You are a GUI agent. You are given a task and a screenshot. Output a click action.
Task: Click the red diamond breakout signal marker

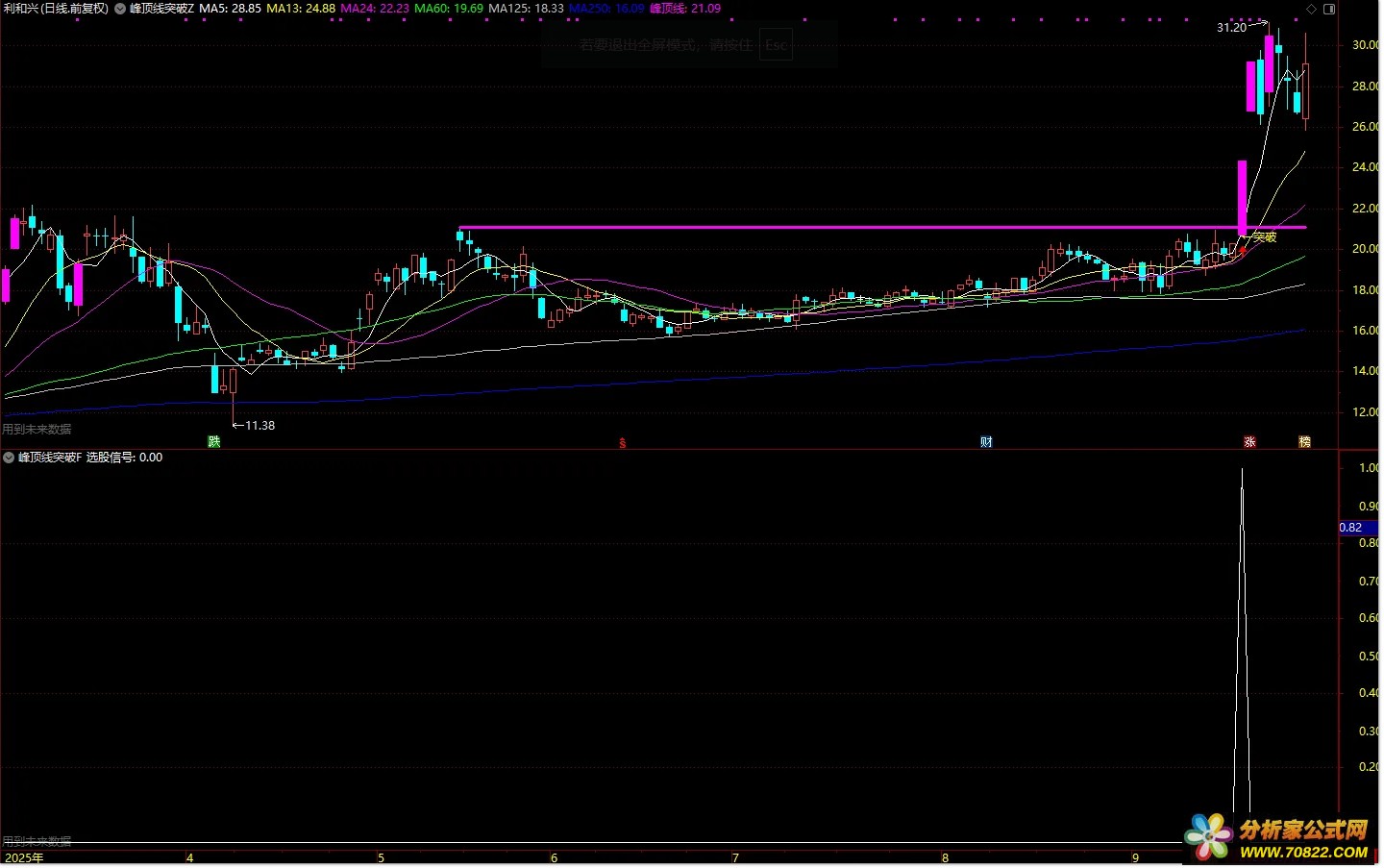click(1242, 251)
